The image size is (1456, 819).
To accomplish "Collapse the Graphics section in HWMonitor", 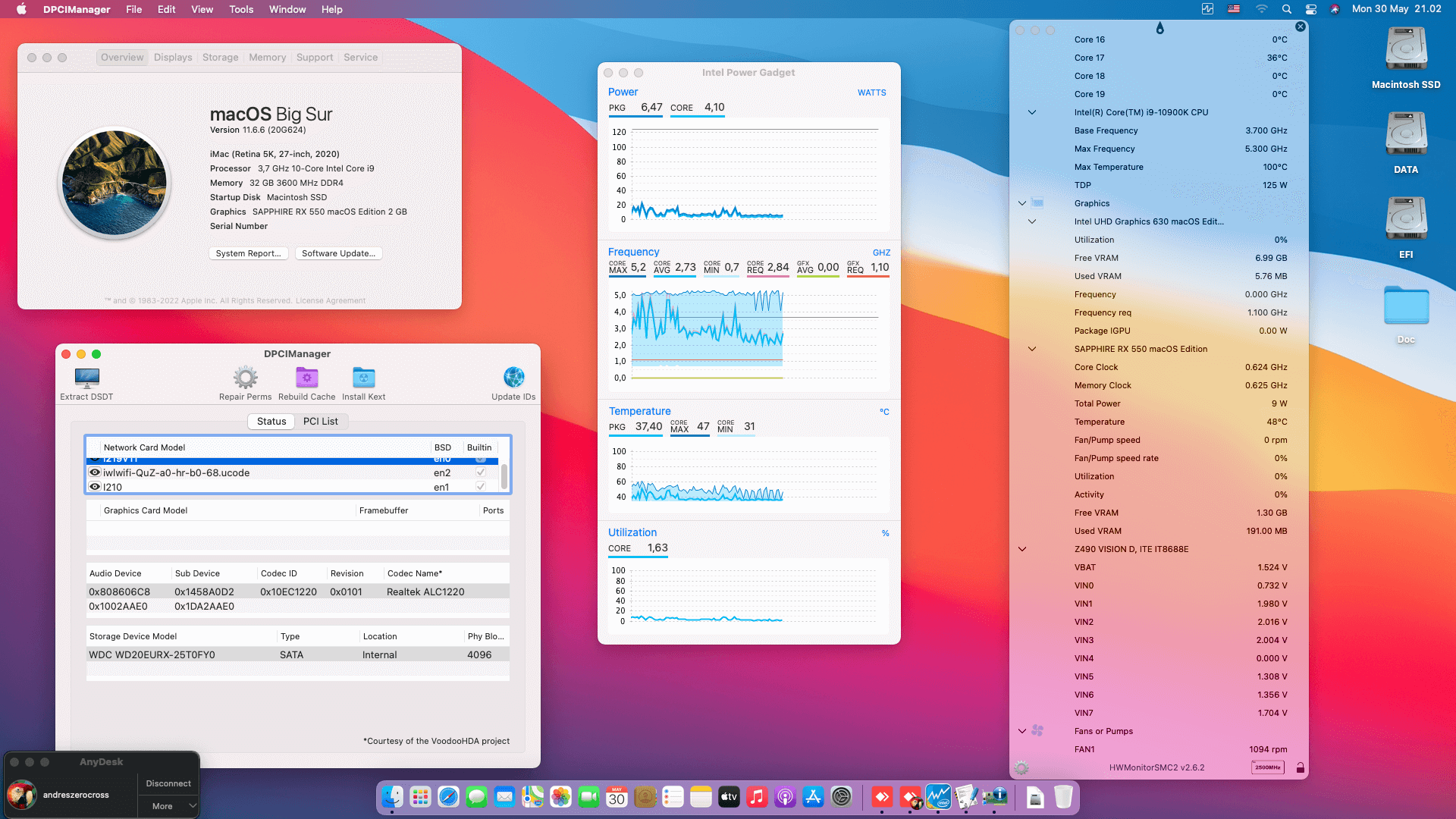I will tap(1022, 203).
